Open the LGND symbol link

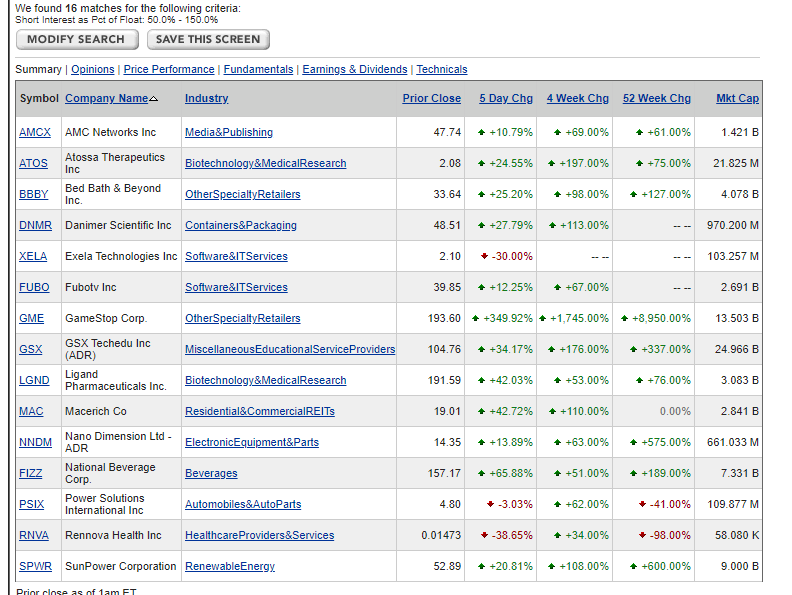(x=34, y=380)
